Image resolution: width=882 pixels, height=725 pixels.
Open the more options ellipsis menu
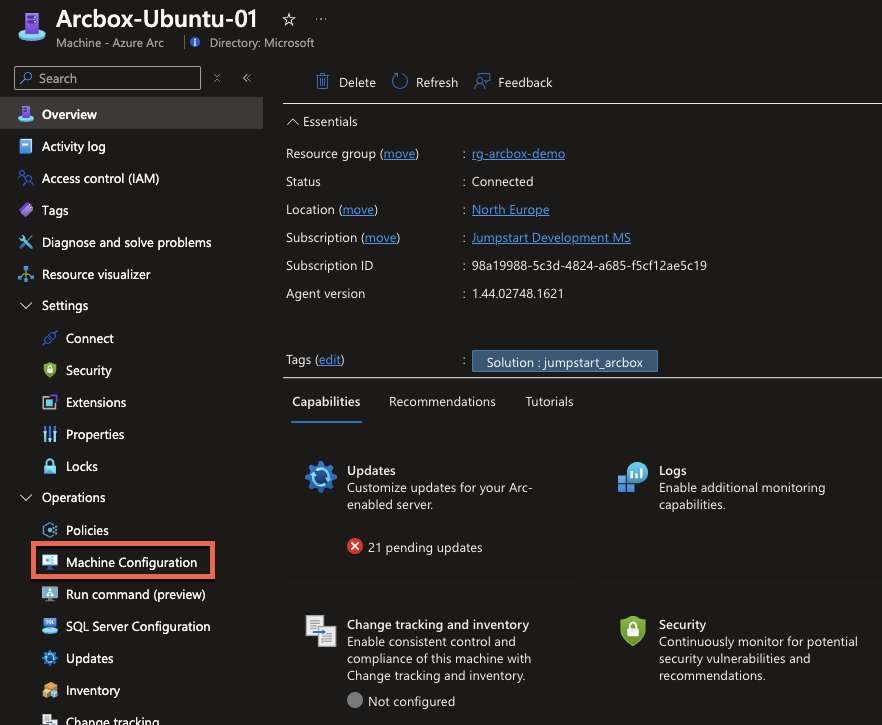(321, 19)
